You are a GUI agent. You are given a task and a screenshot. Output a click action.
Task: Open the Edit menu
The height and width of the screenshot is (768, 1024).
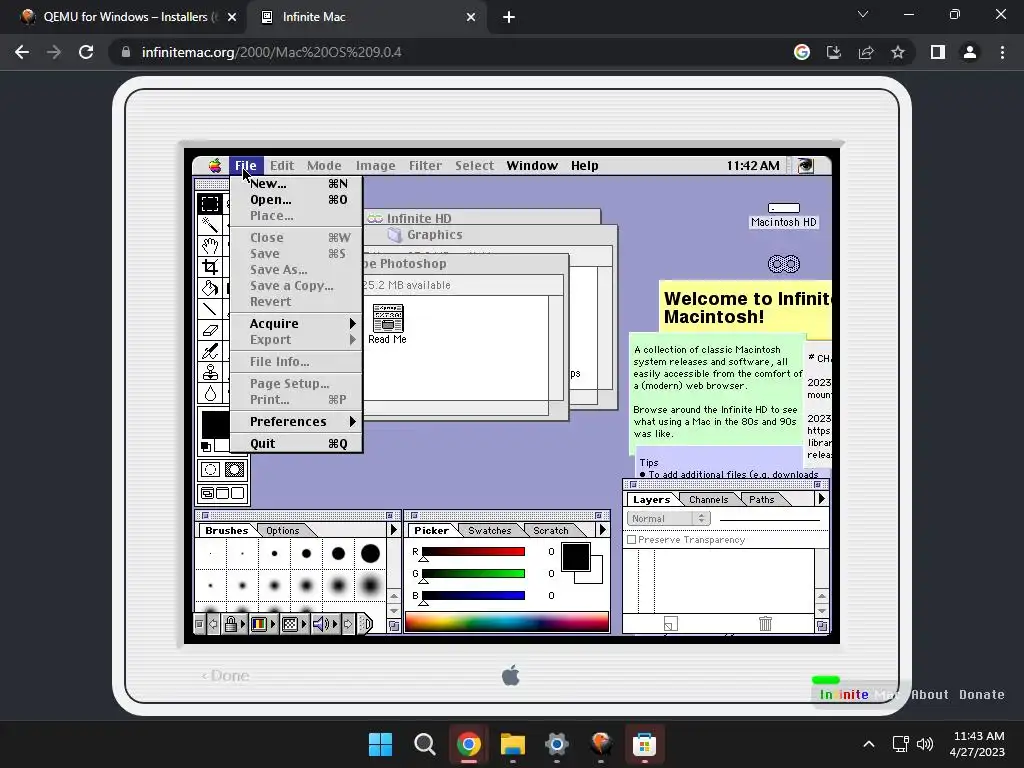click(x=282, y=166)
